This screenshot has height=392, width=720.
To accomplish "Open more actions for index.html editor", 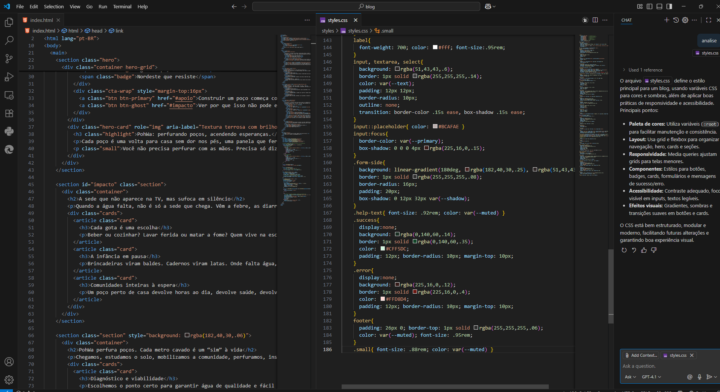I will 307,20.
